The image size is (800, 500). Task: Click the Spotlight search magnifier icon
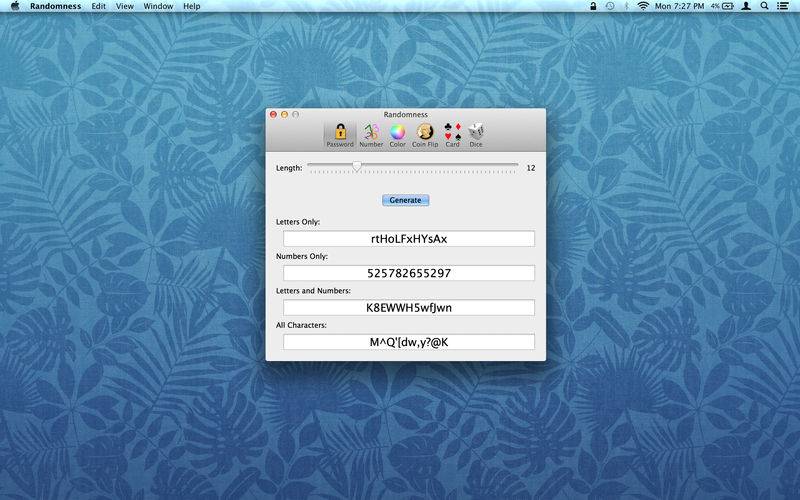(x=764, y=6)
